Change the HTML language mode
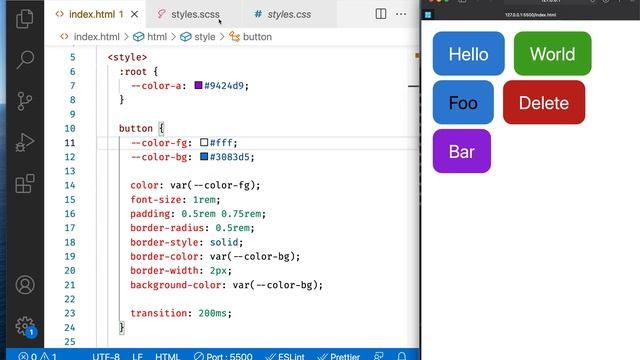640x360 pixels. coord(167,356)
